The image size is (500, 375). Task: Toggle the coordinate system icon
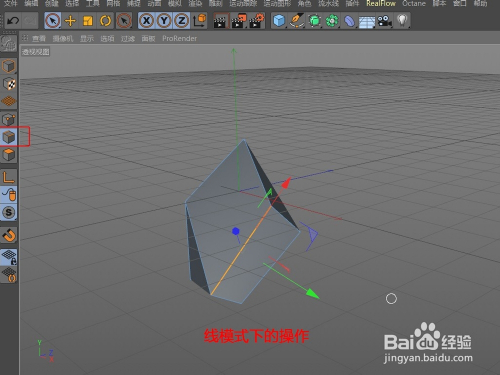pos(199,20)
